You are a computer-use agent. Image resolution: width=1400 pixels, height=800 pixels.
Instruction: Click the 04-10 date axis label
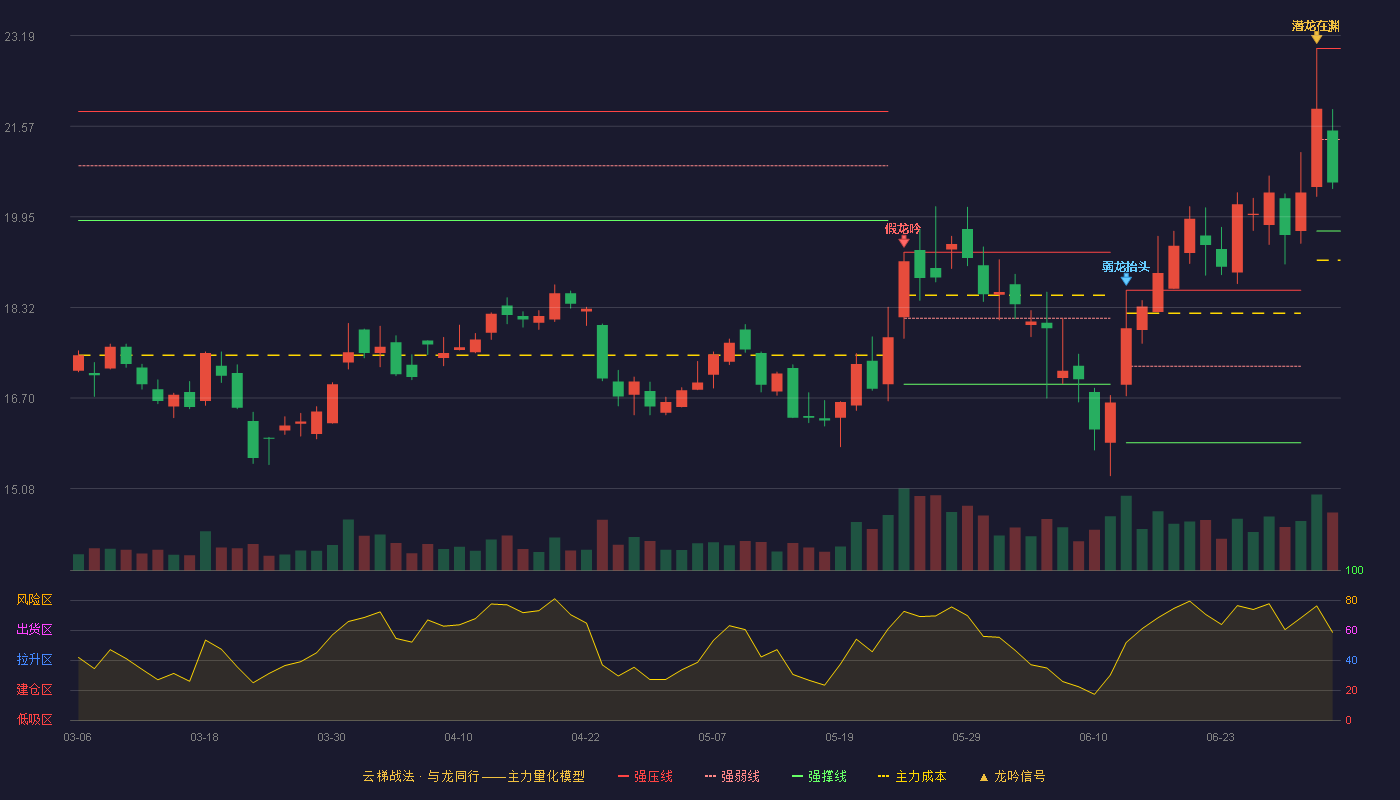(x=458, y=737)
